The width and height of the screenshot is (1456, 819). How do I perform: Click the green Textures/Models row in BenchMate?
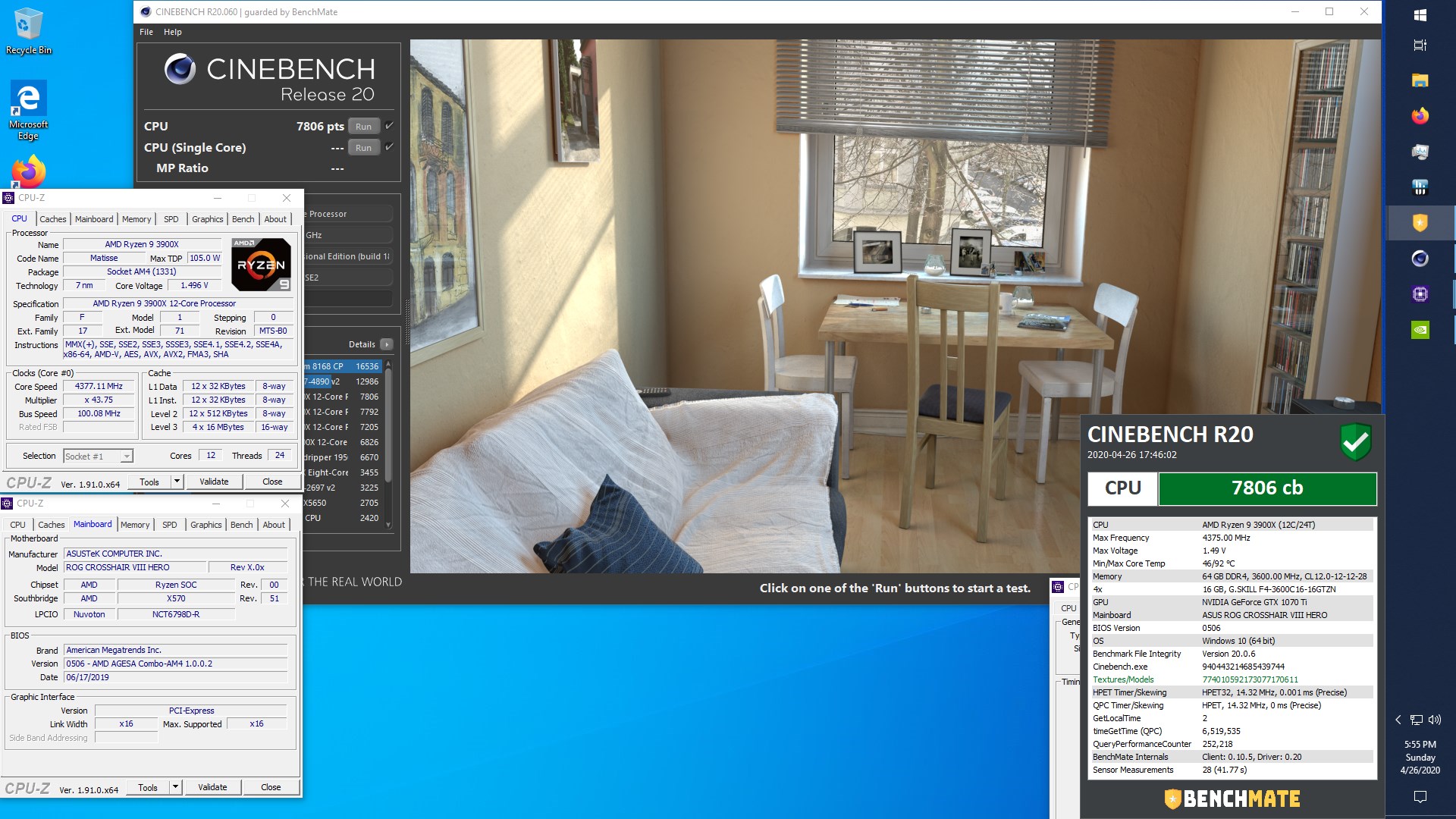[1232, 679]
